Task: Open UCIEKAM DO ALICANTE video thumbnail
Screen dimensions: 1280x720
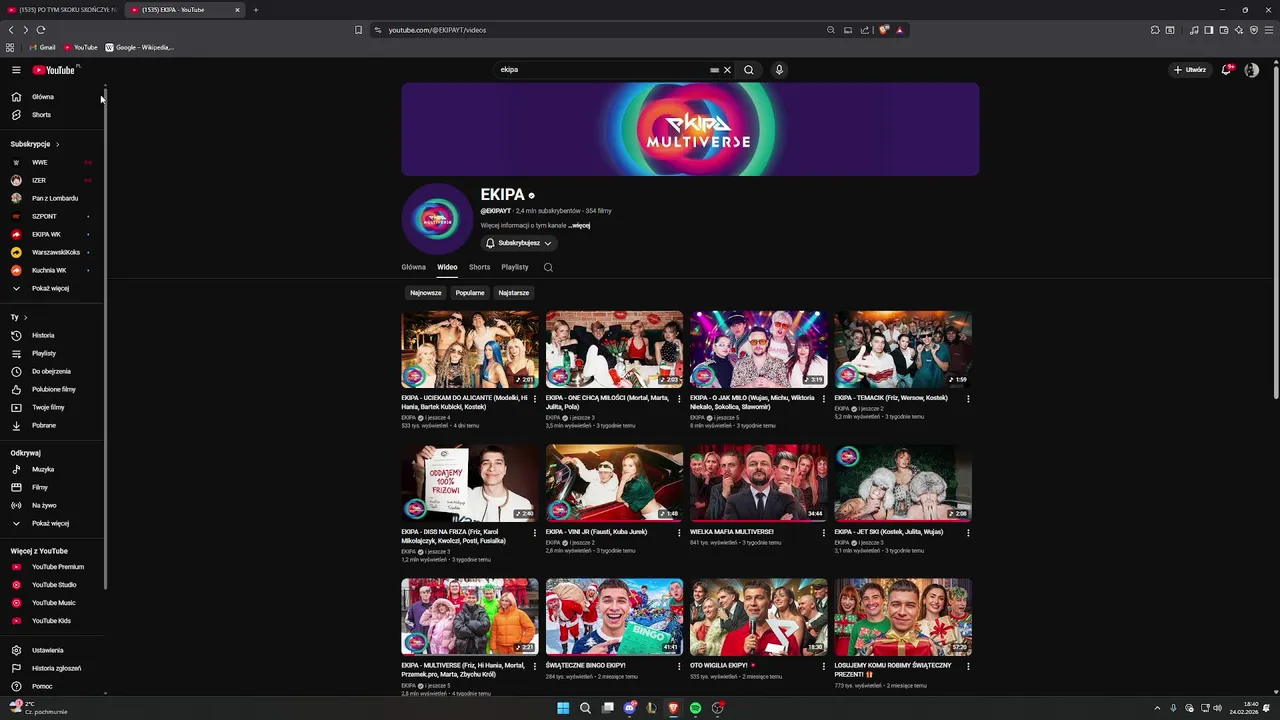Action: click(470, 349)
